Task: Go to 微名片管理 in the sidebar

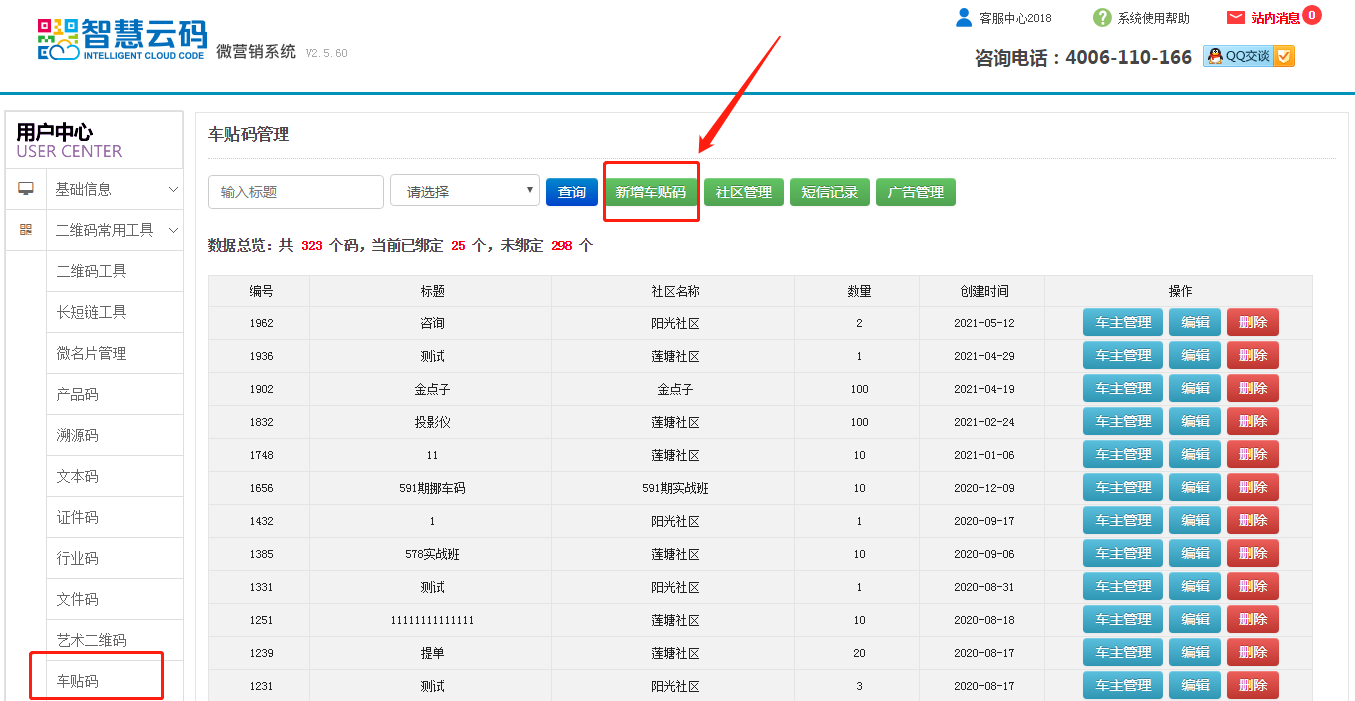Action: click(91, 354)
